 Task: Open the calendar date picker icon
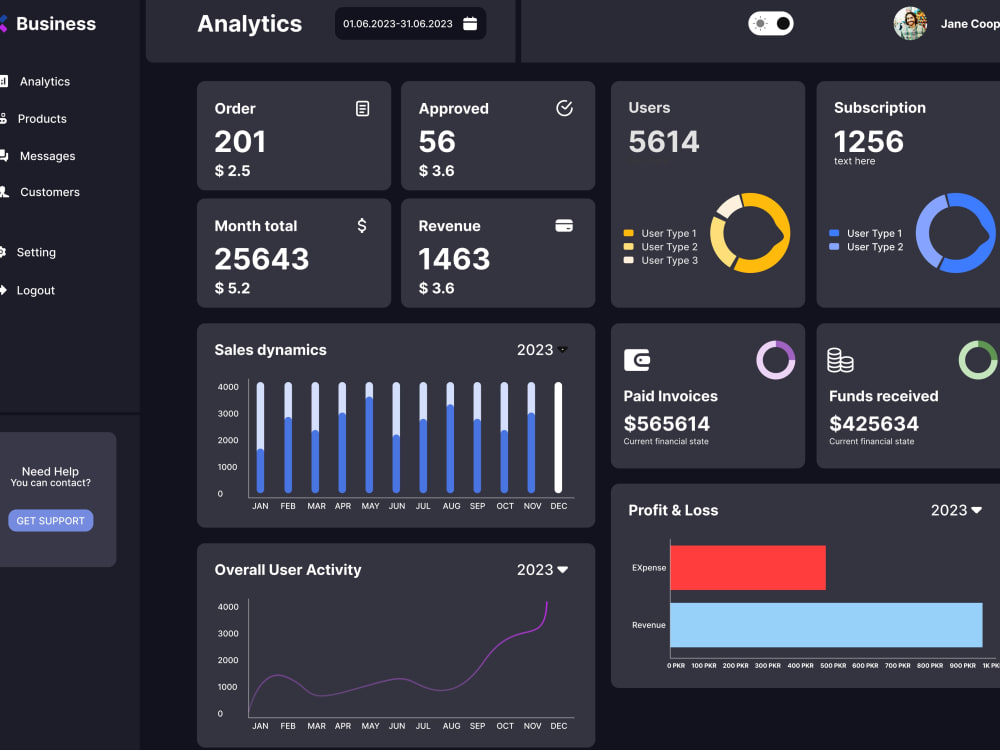tap(470, 24)
